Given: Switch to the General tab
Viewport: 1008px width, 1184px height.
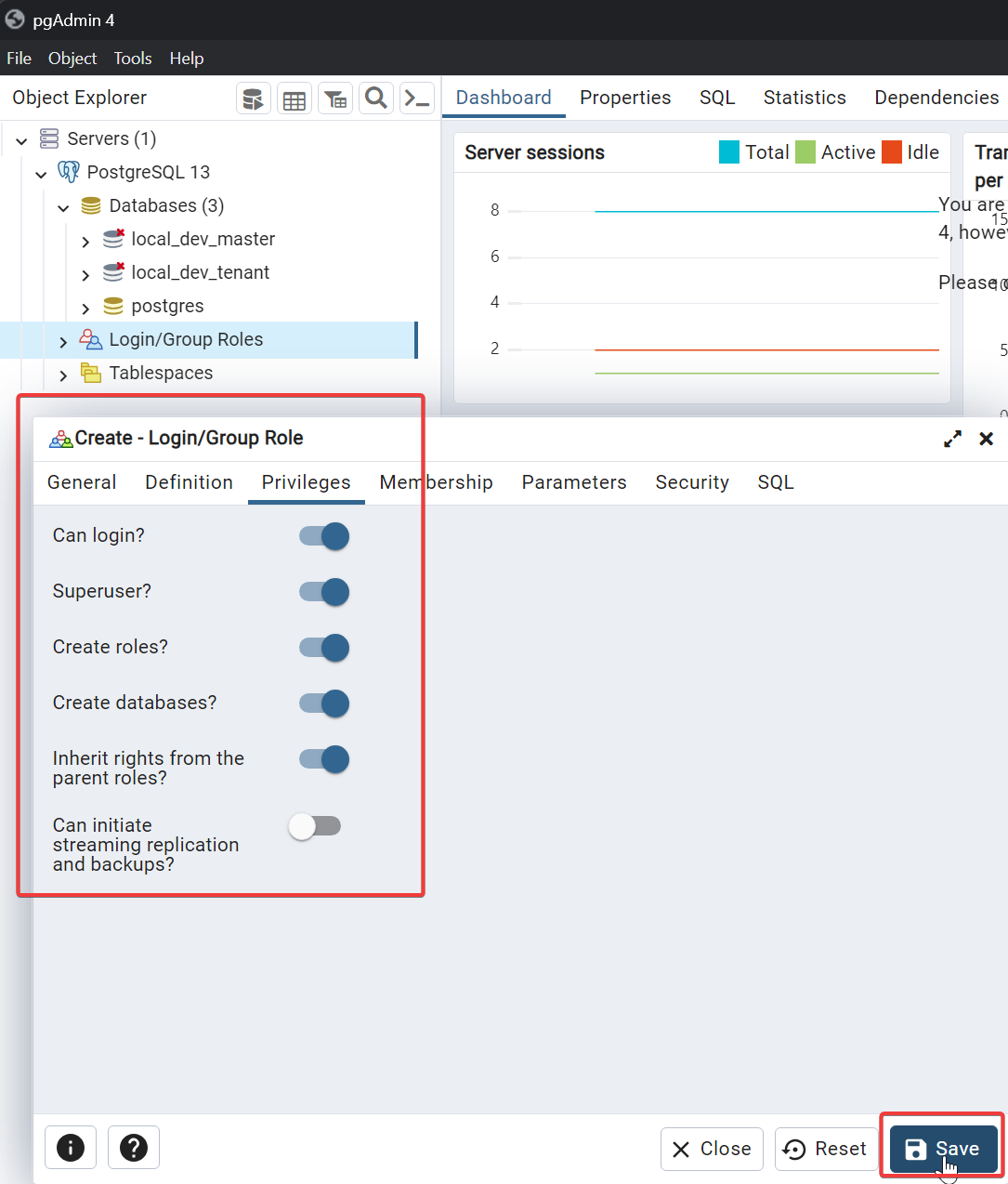Looking at the screenshot, I should point(82,482).
